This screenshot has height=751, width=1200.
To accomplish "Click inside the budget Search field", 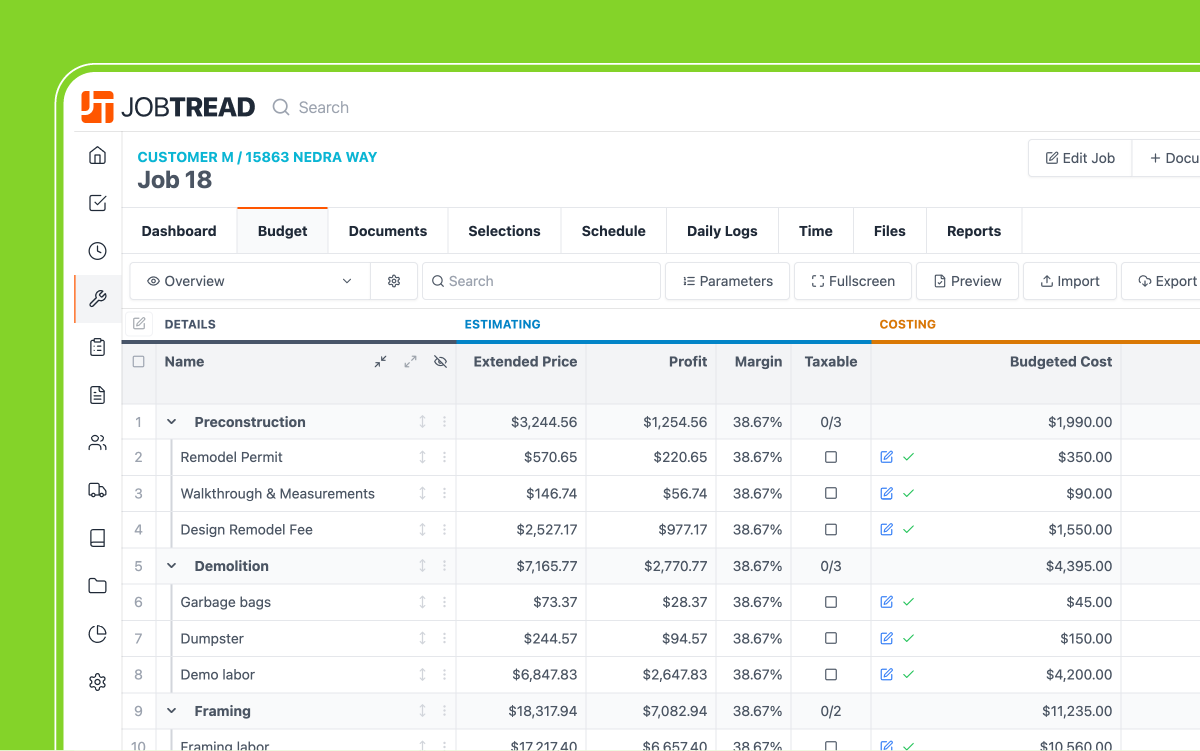I will (x=541, y=281).
